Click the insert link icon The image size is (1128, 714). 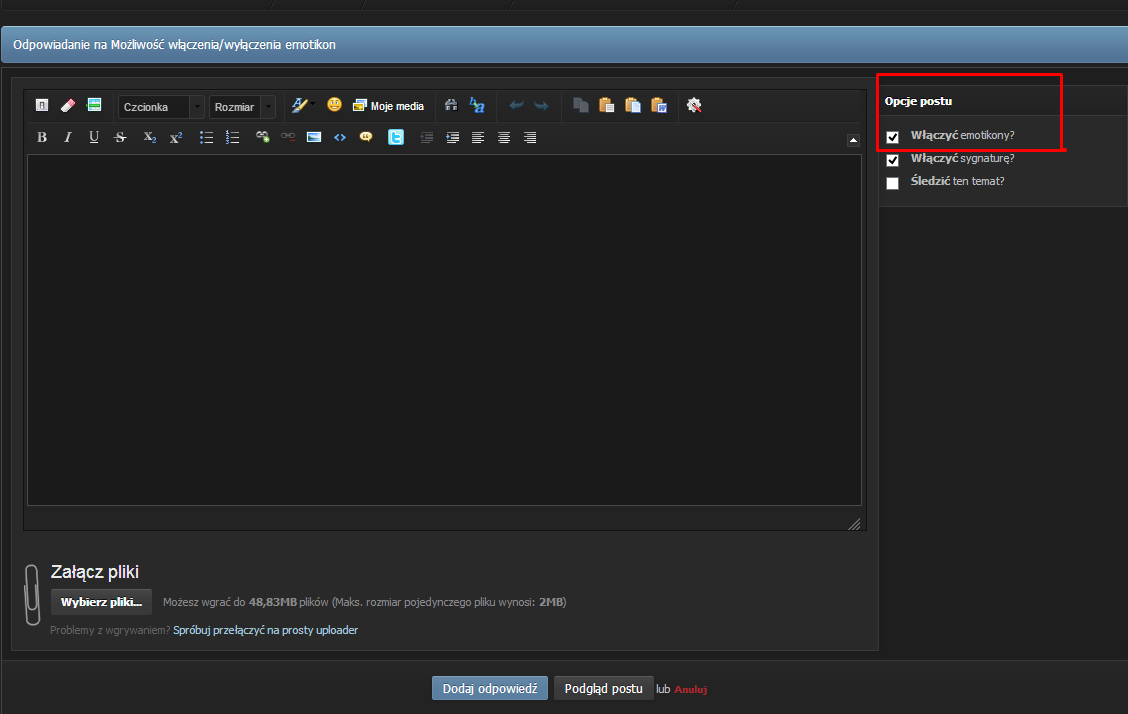(263, 137)
